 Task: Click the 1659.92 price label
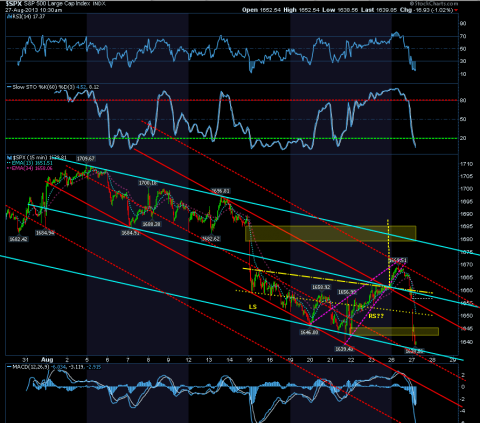click(x=321, y=287)
